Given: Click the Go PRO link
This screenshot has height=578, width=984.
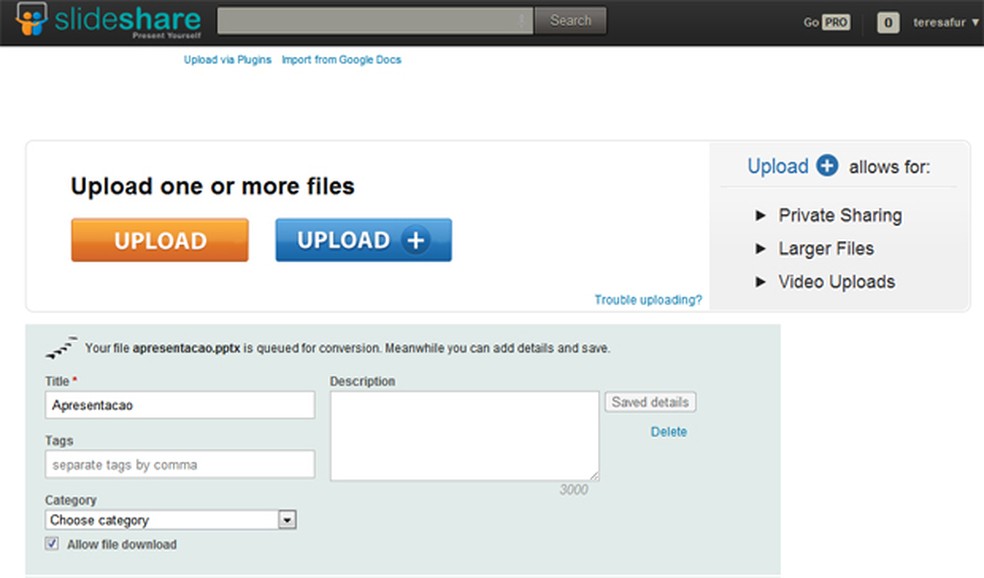Looking at the screenshot, I should tap(826, 23).
